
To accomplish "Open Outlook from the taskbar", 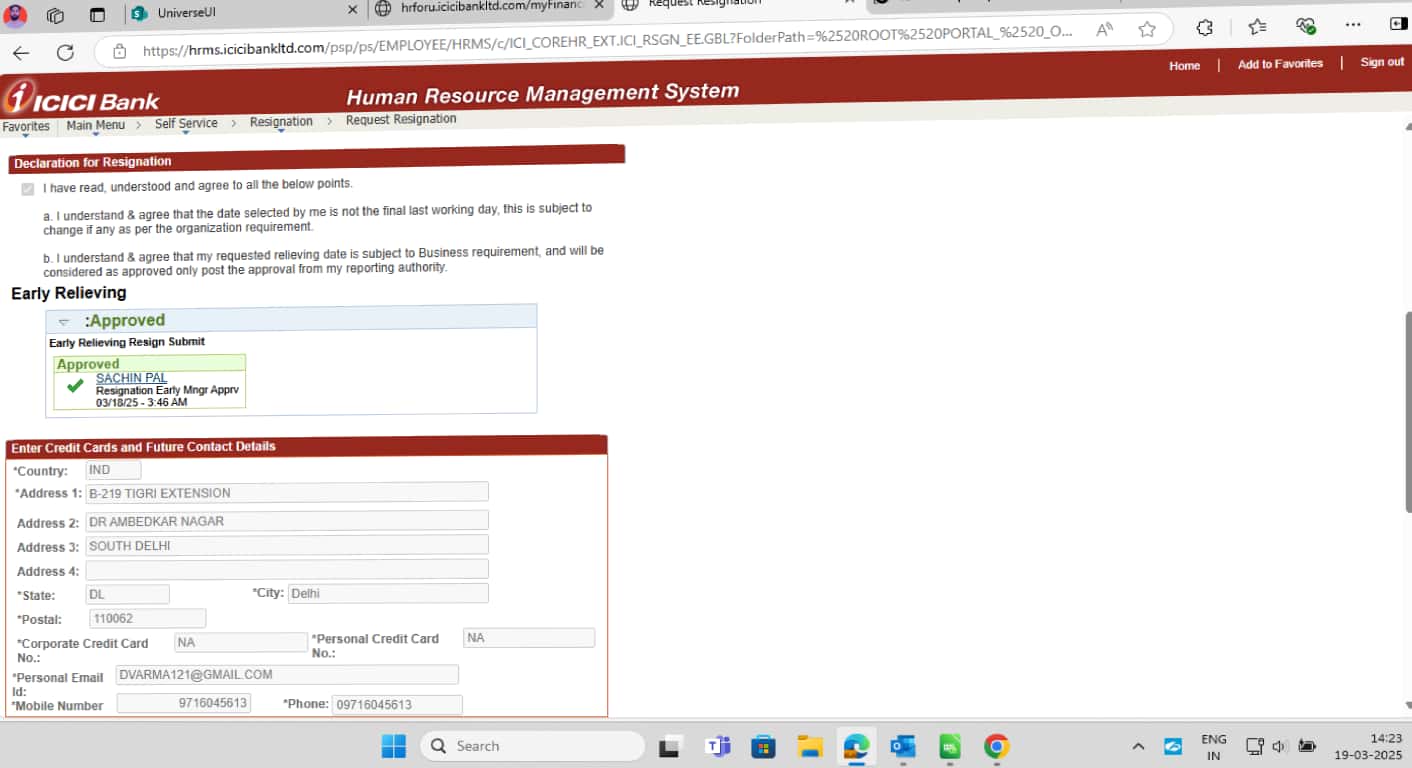I will 903,746.
